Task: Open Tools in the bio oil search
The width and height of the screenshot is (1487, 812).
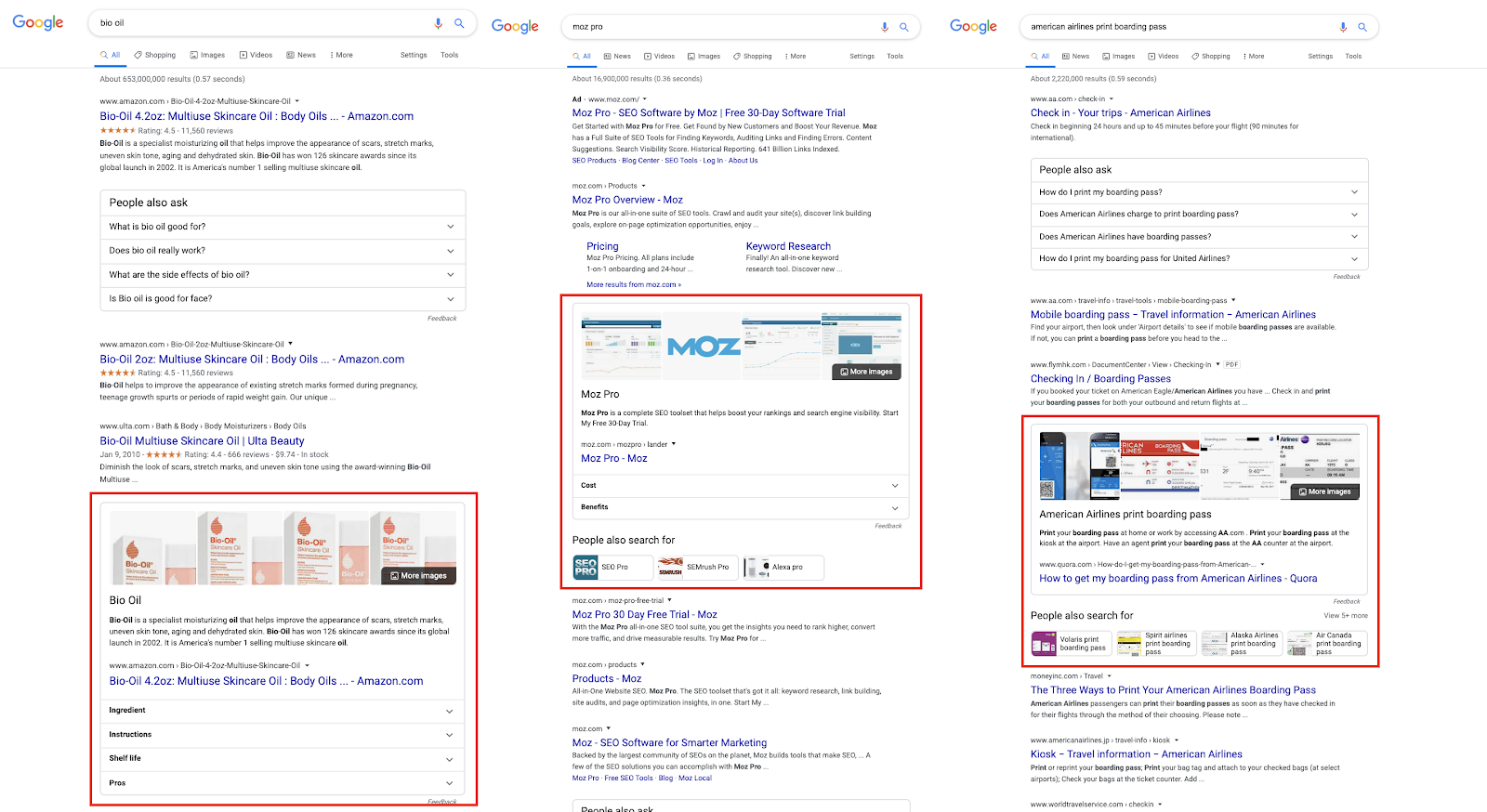Action: point(449,55)
